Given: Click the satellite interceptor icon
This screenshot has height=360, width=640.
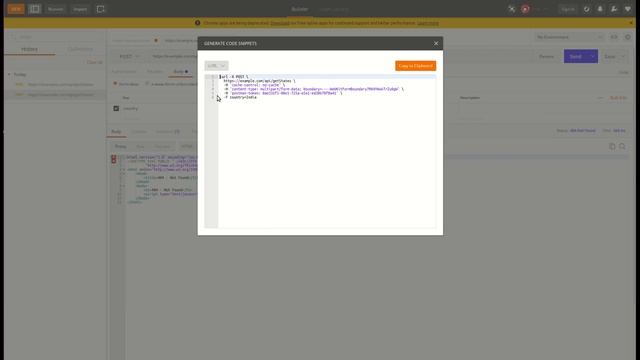Looking at the screenshot, I should 511,9.
